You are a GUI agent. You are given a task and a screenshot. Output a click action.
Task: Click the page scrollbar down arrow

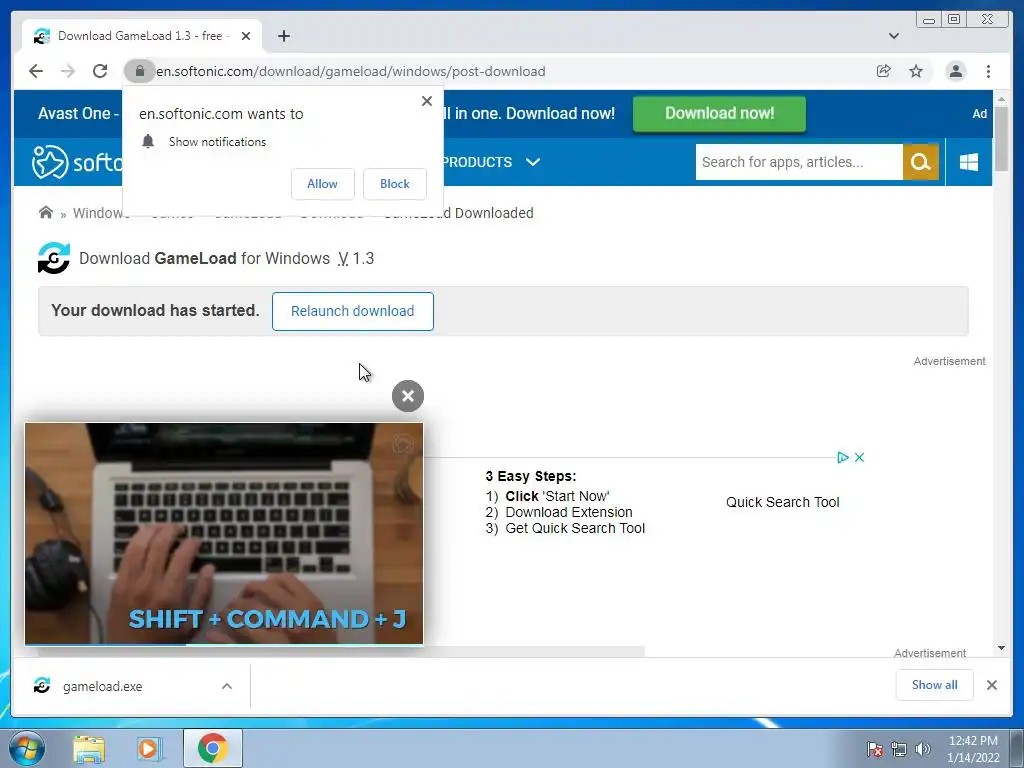coord(1001,648)
